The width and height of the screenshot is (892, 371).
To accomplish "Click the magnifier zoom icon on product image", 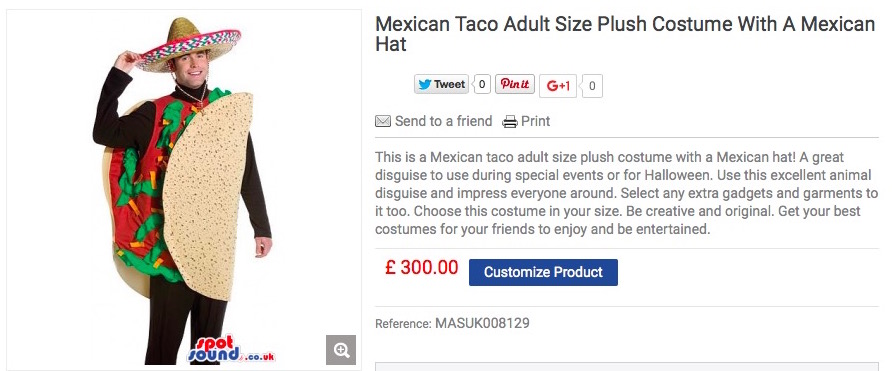I will tap(341, 350).
